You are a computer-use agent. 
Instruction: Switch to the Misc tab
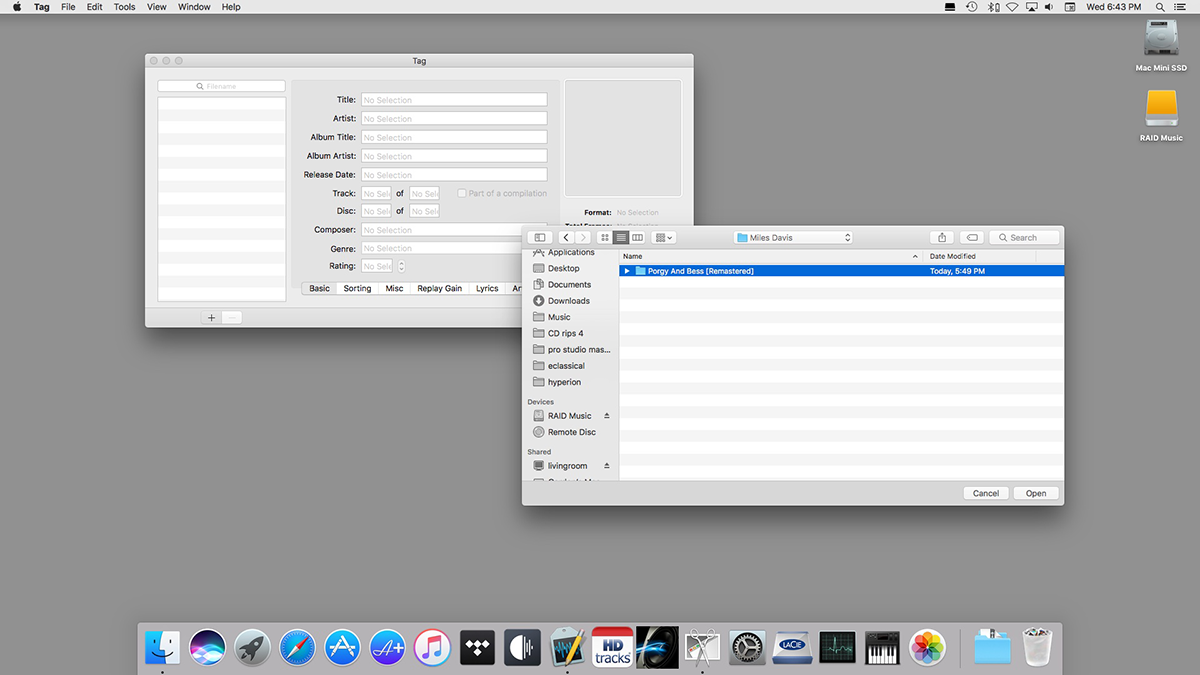tap(394, 288)
